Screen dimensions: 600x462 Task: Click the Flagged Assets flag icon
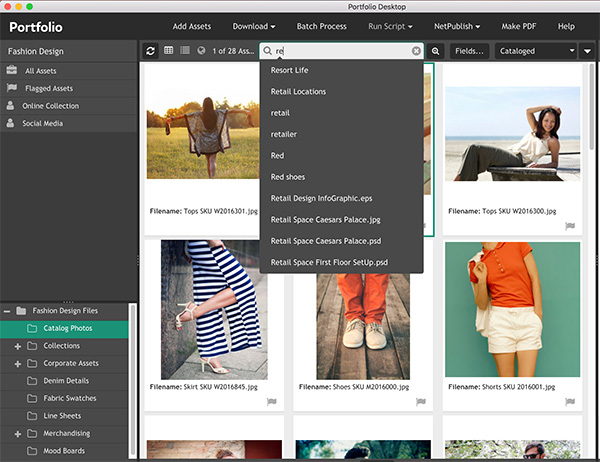[12, 88]
